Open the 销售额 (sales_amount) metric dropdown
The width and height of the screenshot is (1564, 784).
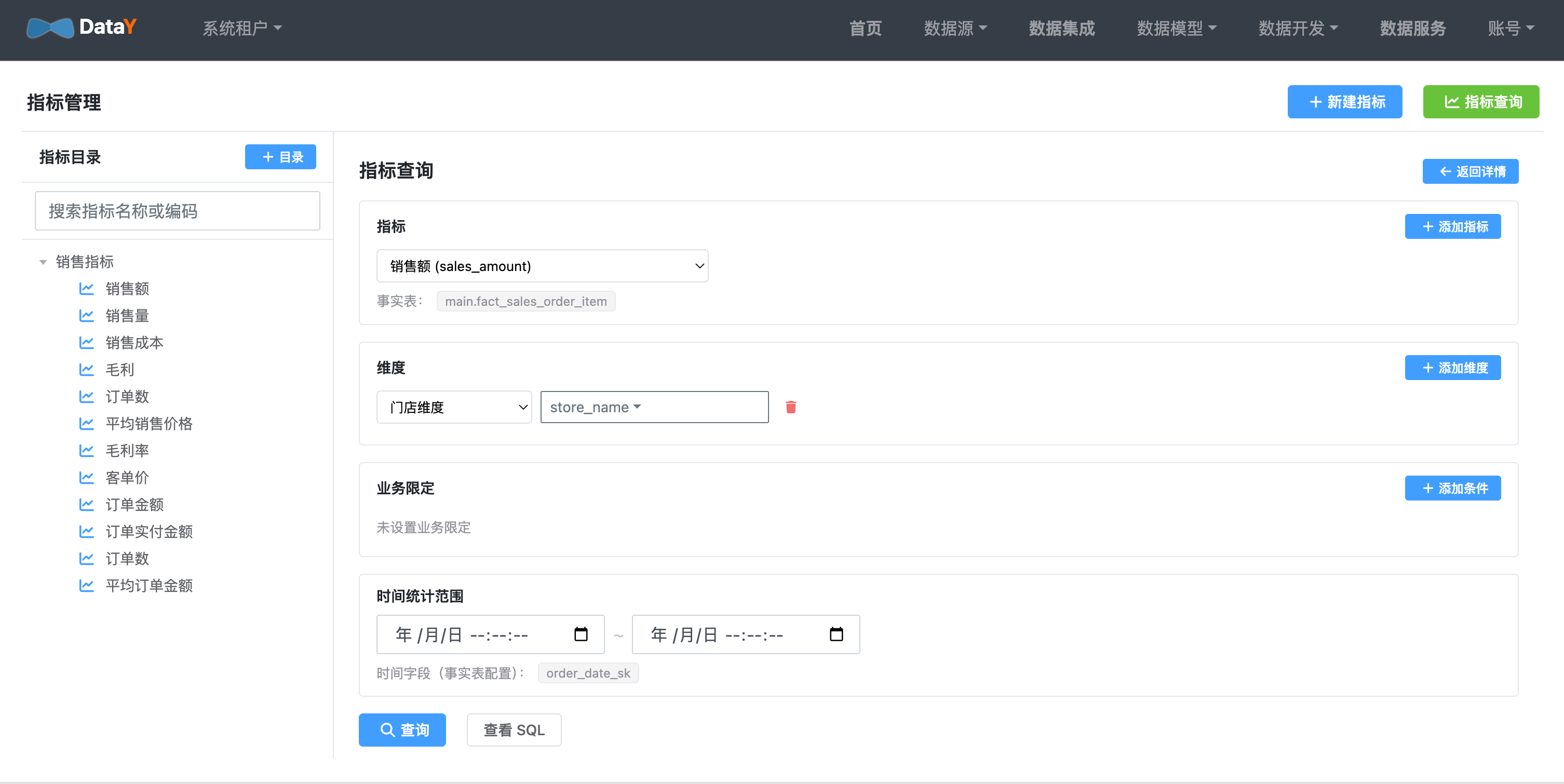click(x=542, y=266)
